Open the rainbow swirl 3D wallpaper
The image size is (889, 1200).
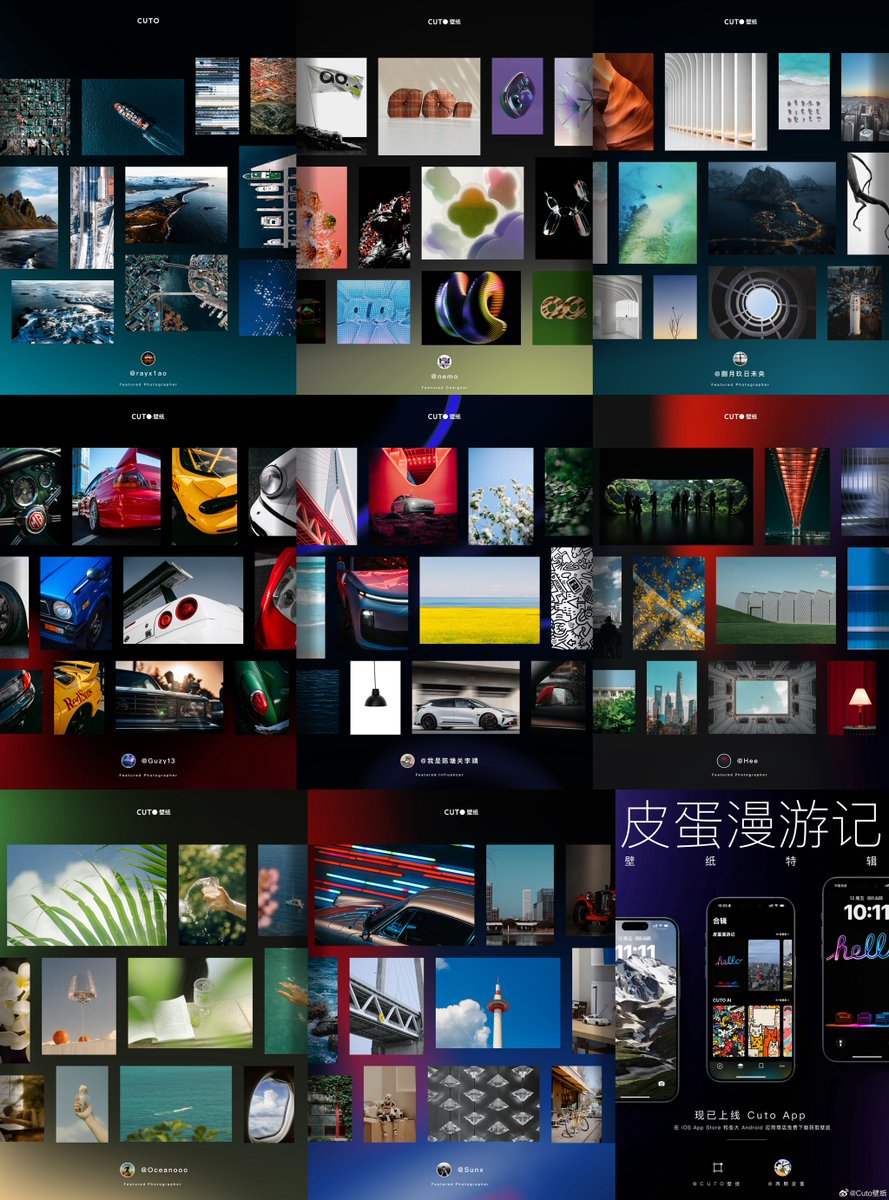(x=471, y=308)
